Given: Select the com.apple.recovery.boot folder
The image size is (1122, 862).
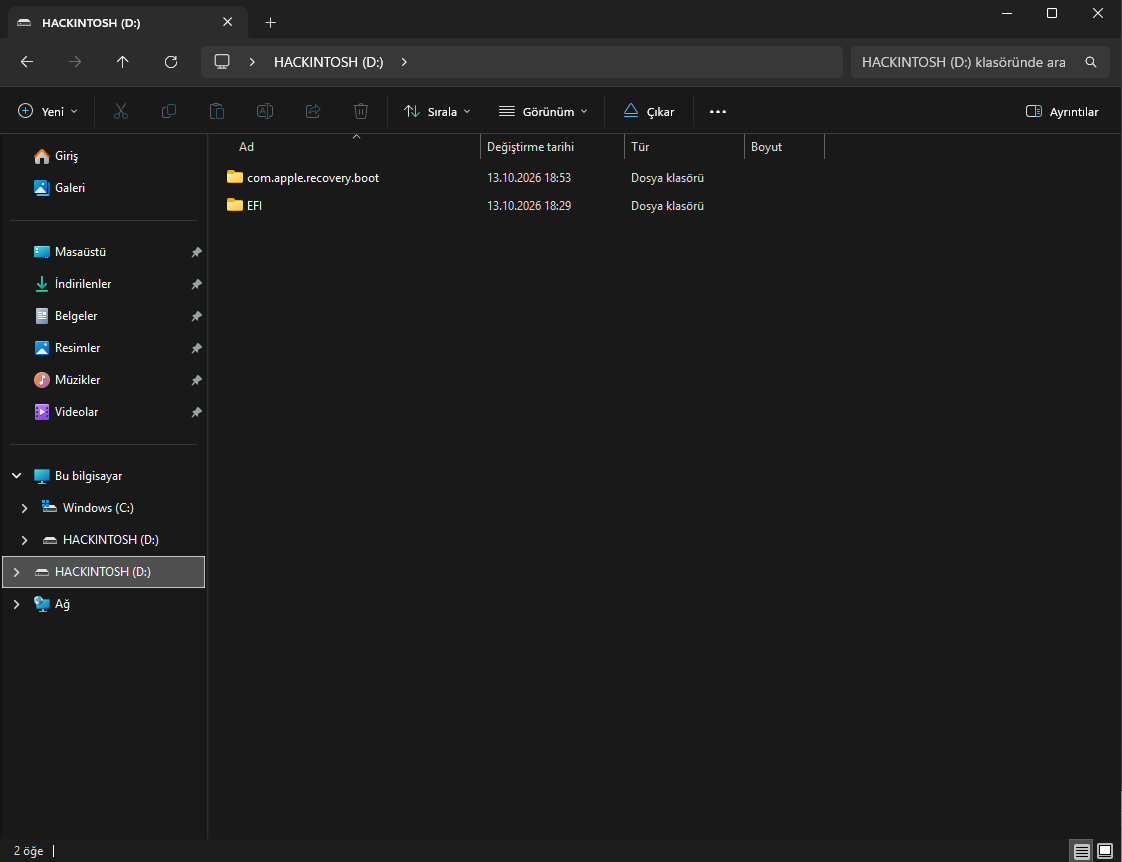Looking at the screenshot, I should pos(313,177).
